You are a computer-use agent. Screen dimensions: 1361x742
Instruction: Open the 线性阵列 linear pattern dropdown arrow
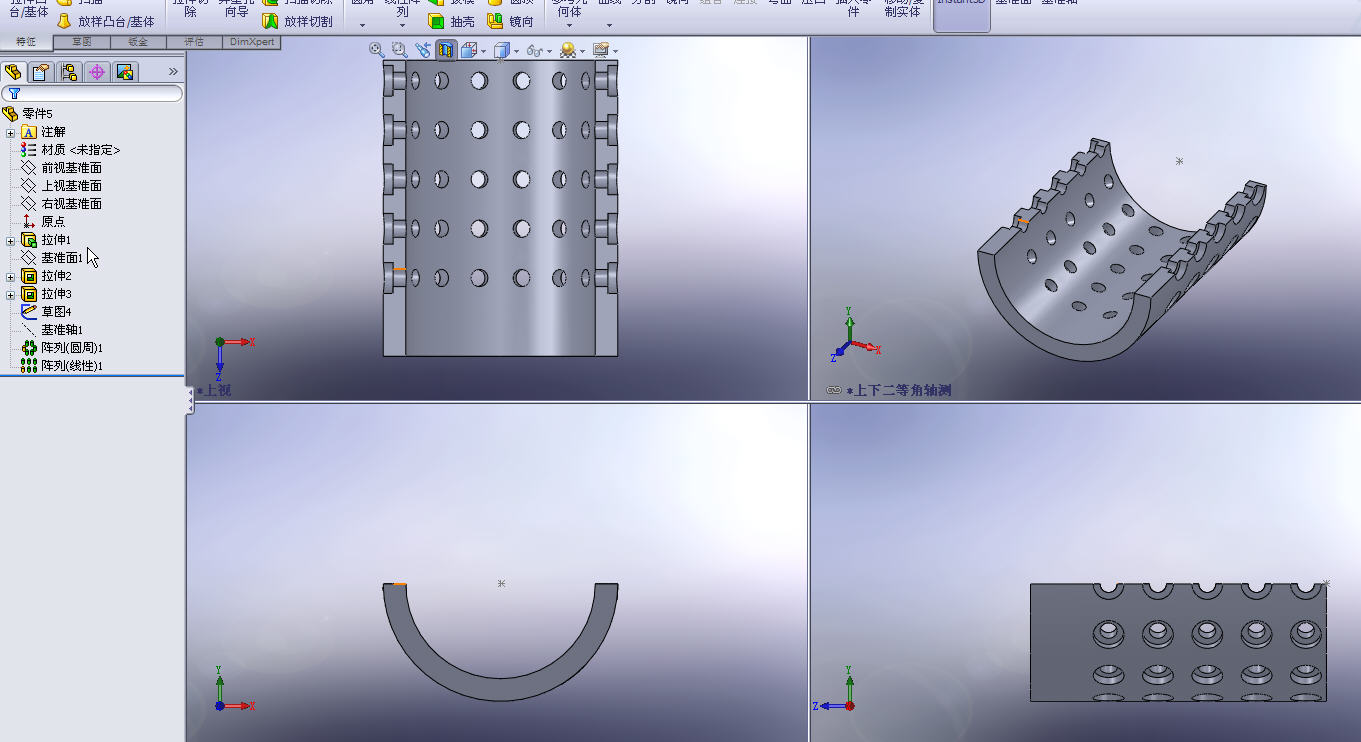pos(402,25)
